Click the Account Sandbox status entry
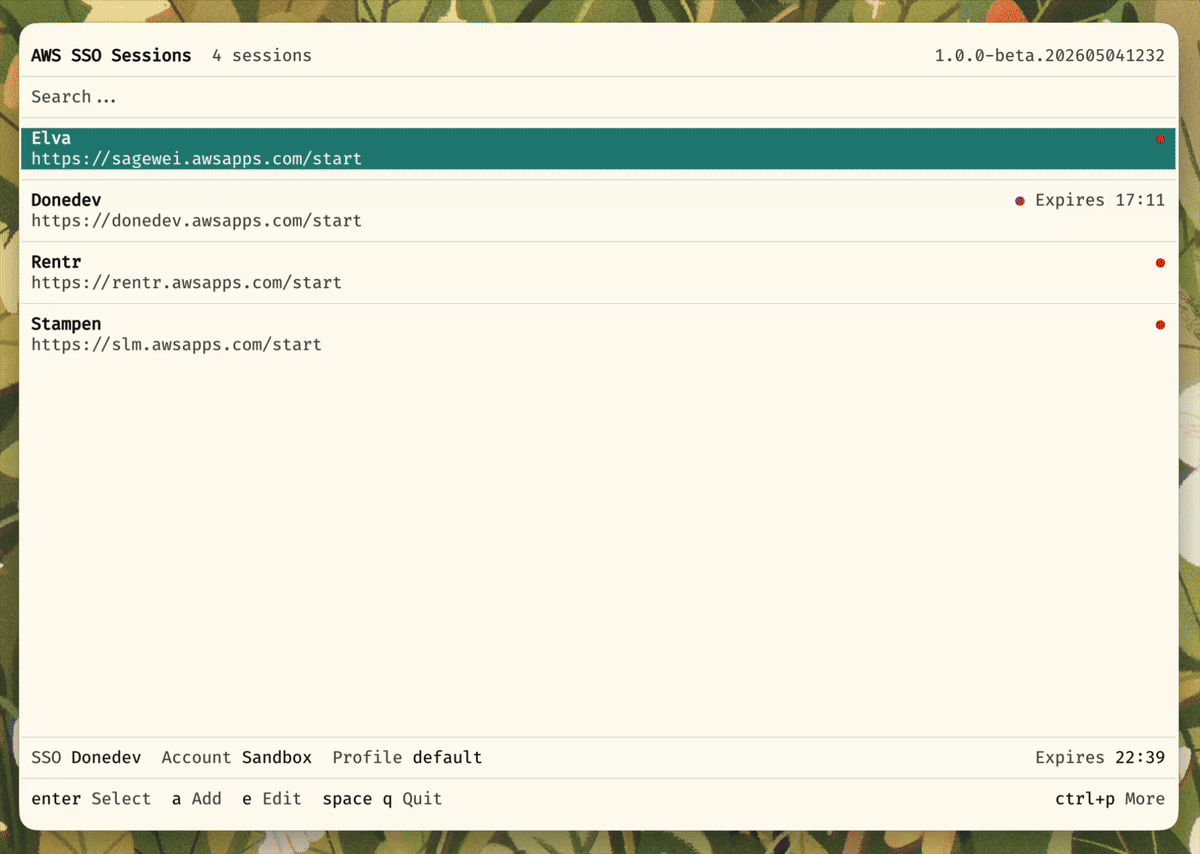The image size is (1200, 854). pyautogui.click(x=237, y=758)
